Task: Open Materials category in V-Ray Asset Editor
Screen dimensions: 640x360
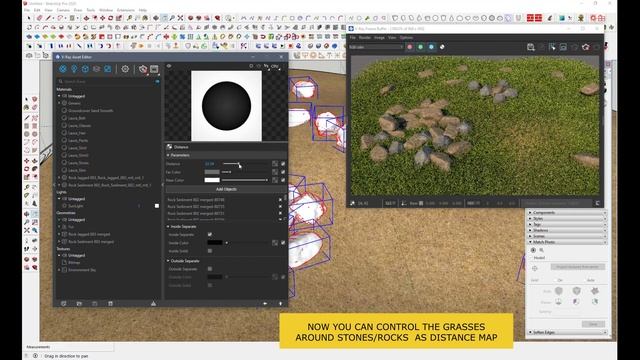Action: (63, 69)
